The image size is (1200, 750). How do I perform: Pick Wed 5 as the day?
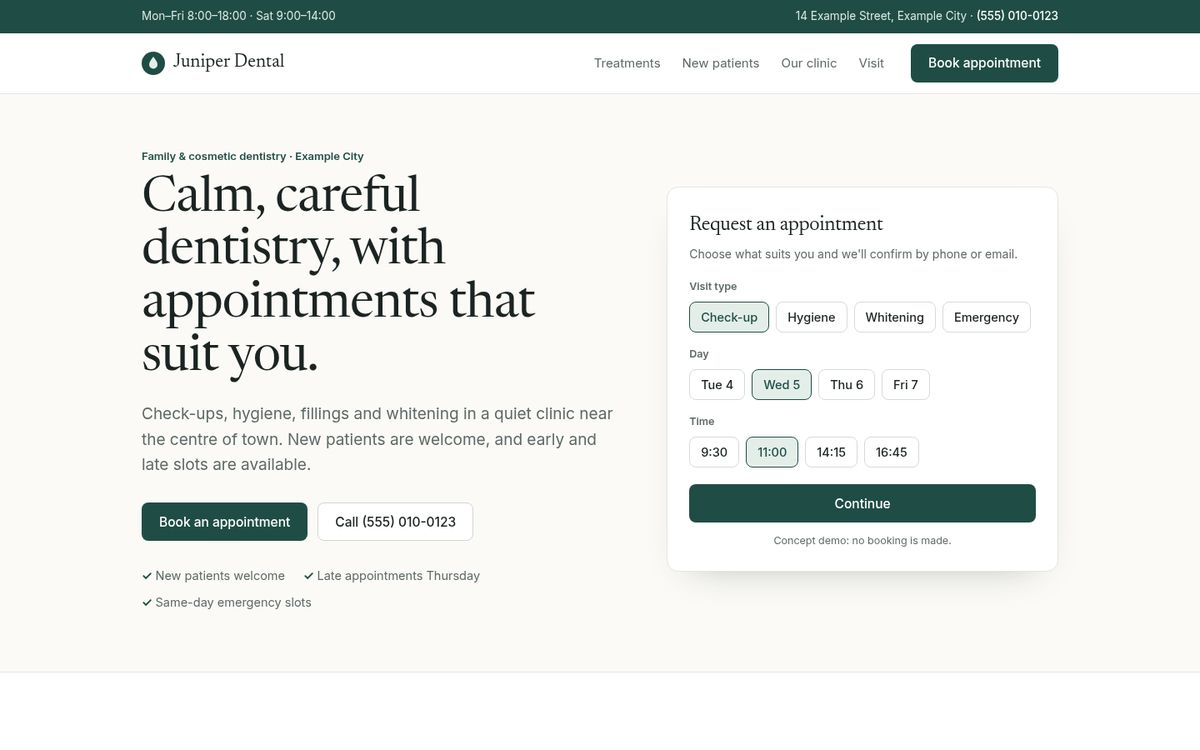(782, 385)
